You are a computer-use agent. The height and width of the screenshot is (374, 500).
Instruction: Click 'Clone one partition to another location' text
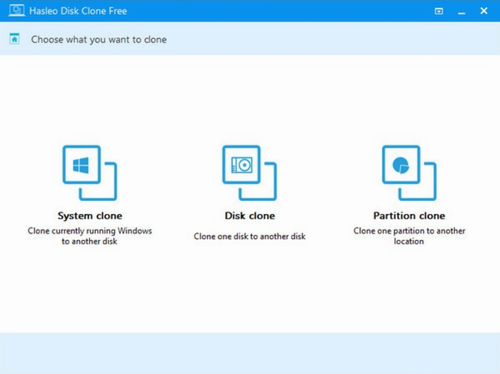point(409,236)
